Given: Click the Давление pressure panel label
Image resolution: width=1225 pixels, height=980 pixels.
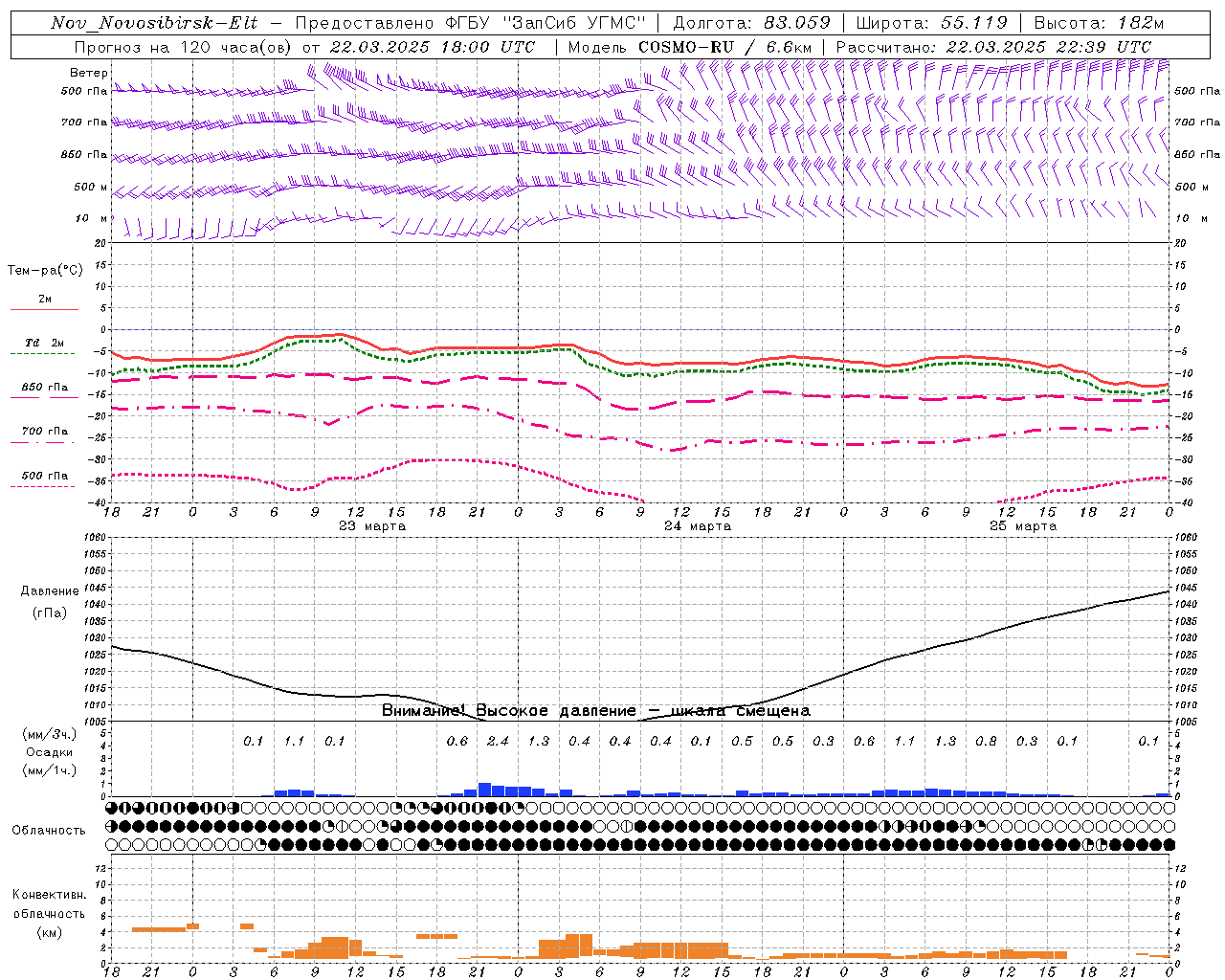Looking at the screenshot, I should pos(50,591).
